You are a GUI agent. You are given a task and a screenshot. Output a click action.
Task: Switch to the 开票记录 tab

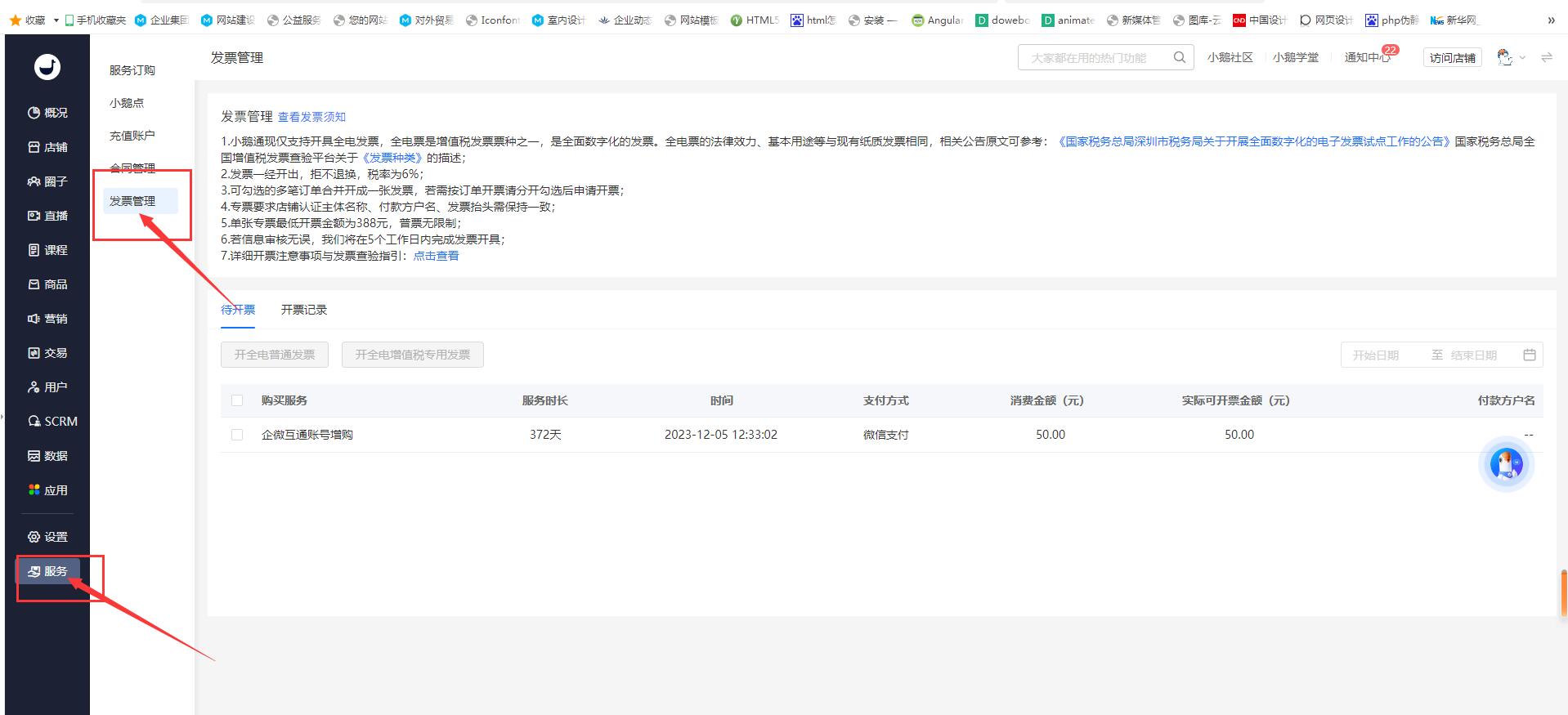point(303,310)
